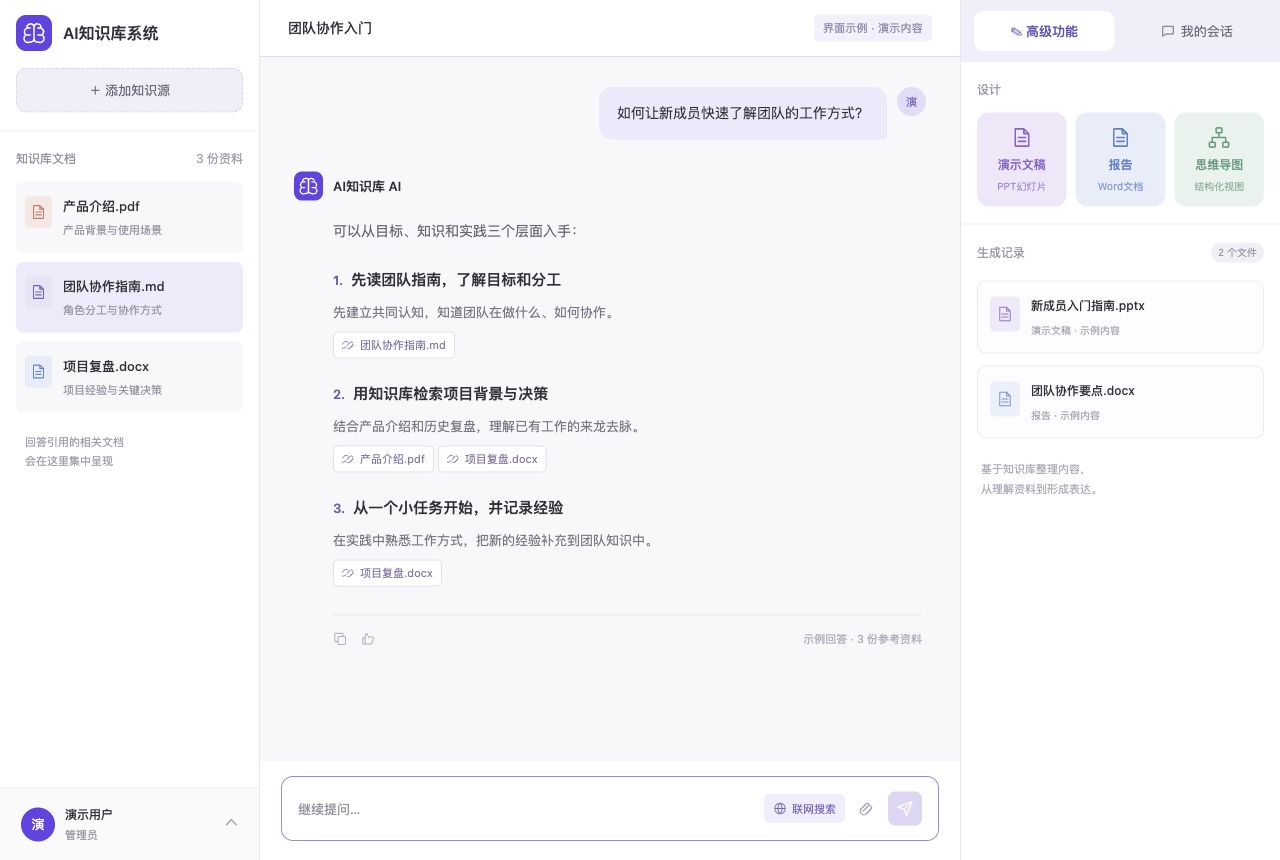Image resolution: width=1280 pixels, height=860 pixels.
Task: Click the 生成记录 section label
Action: pyautogui.click(x=1001, y=253)
